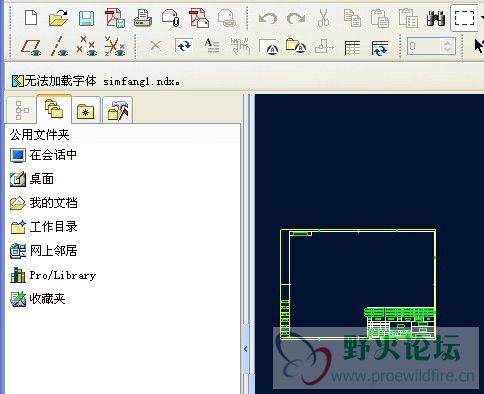484x394 pixels.
Task: Switch to the Model Tree tab
Action: (22, 110)
